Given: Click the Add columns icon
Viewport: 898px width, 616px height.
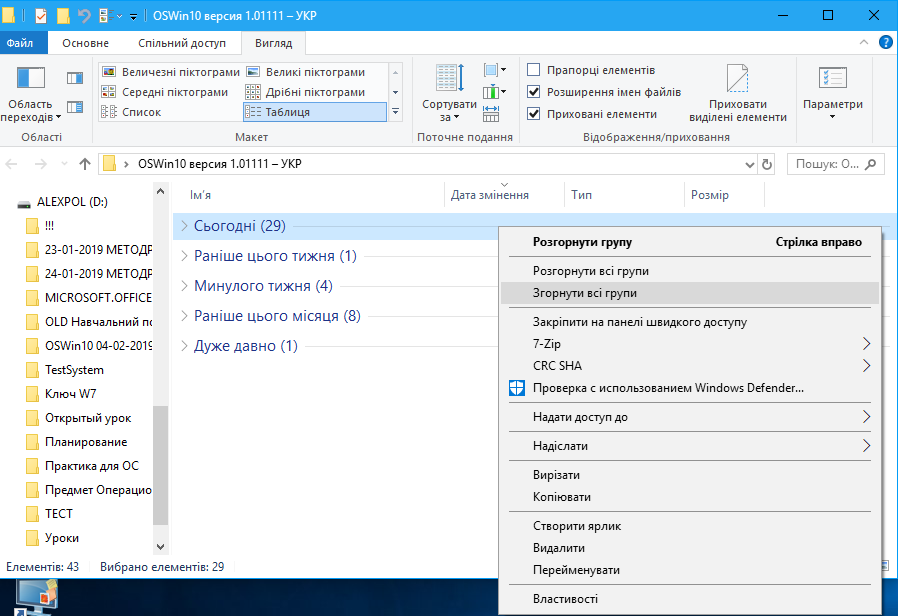Looking at the screenshot, I should (x=494, y=92).
